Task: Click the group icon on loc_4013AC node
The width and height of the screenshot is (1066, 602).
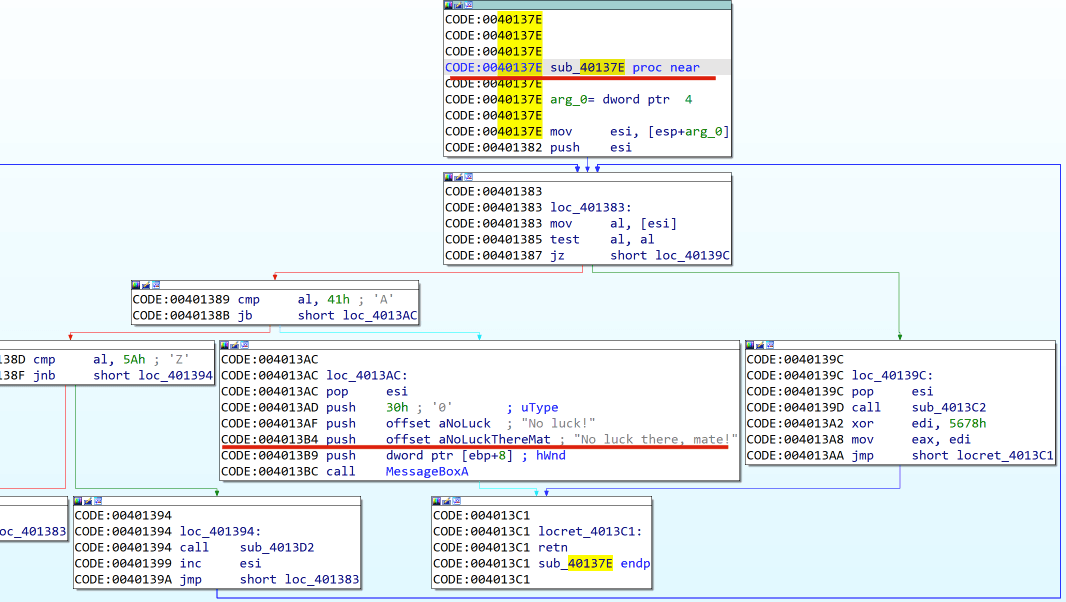Action: click(245, 345)
